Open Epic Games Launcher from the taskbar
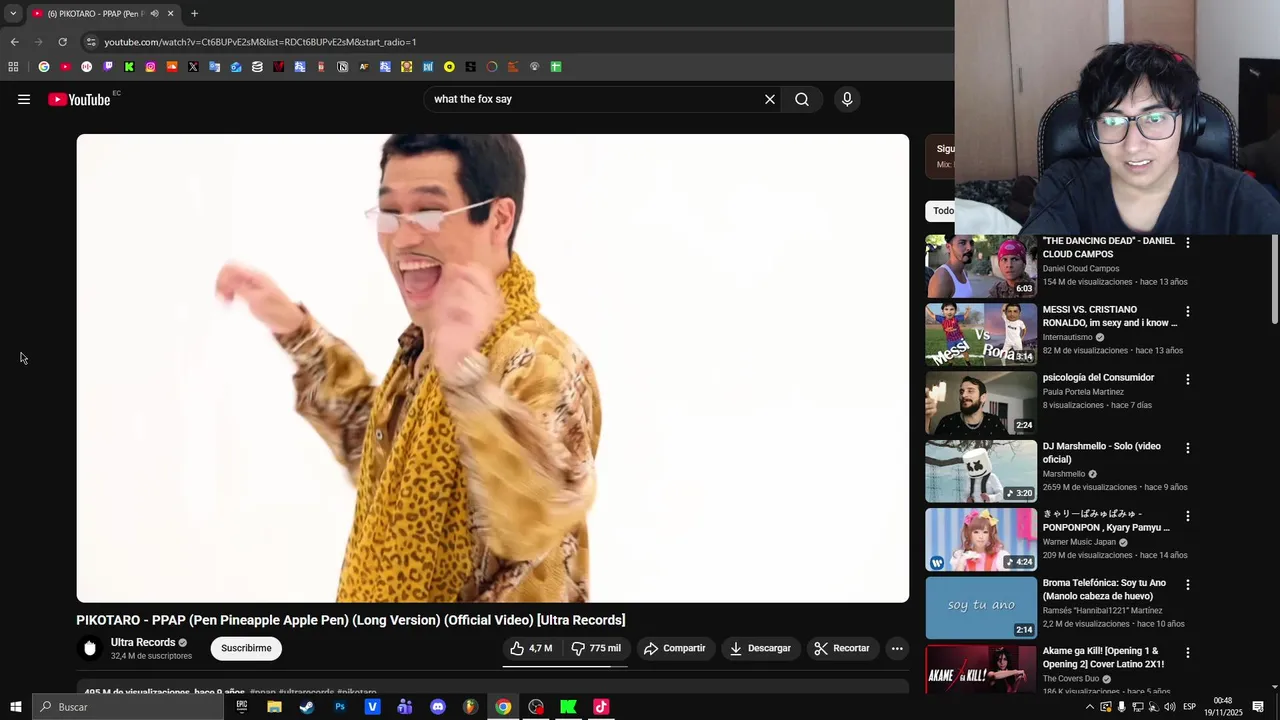The image size is (1280, 720). 242,707
